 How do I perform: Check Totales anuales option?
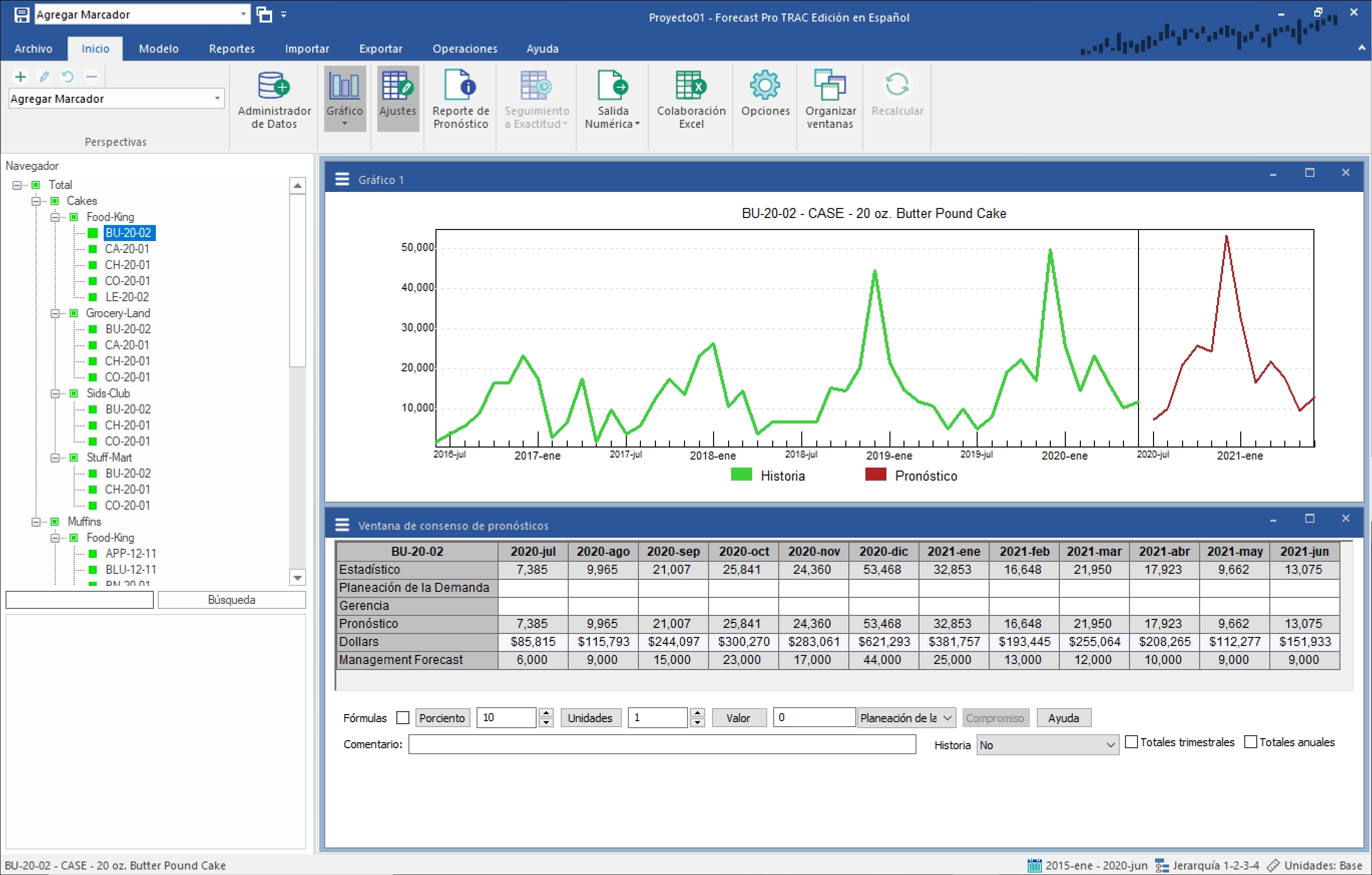pyautogui.click(x=1251, y=742)
